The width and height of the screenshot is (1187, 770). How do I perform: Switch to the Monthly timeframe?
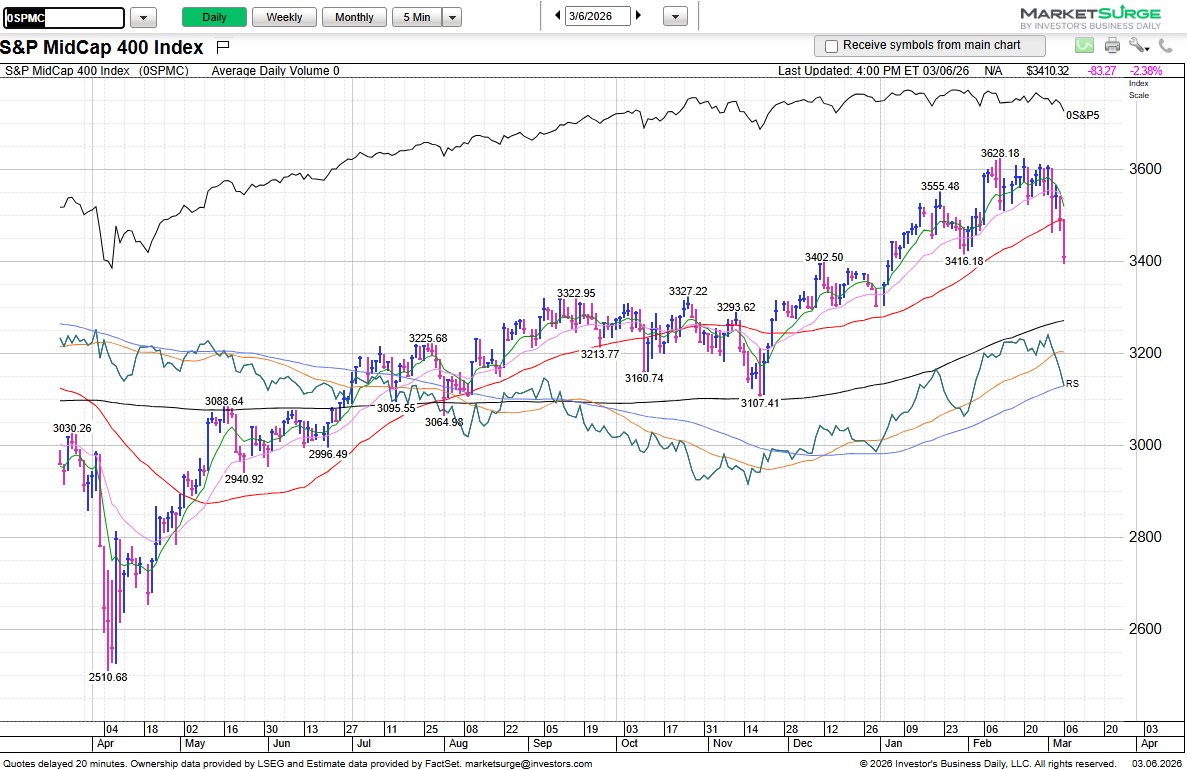(354, 17)
